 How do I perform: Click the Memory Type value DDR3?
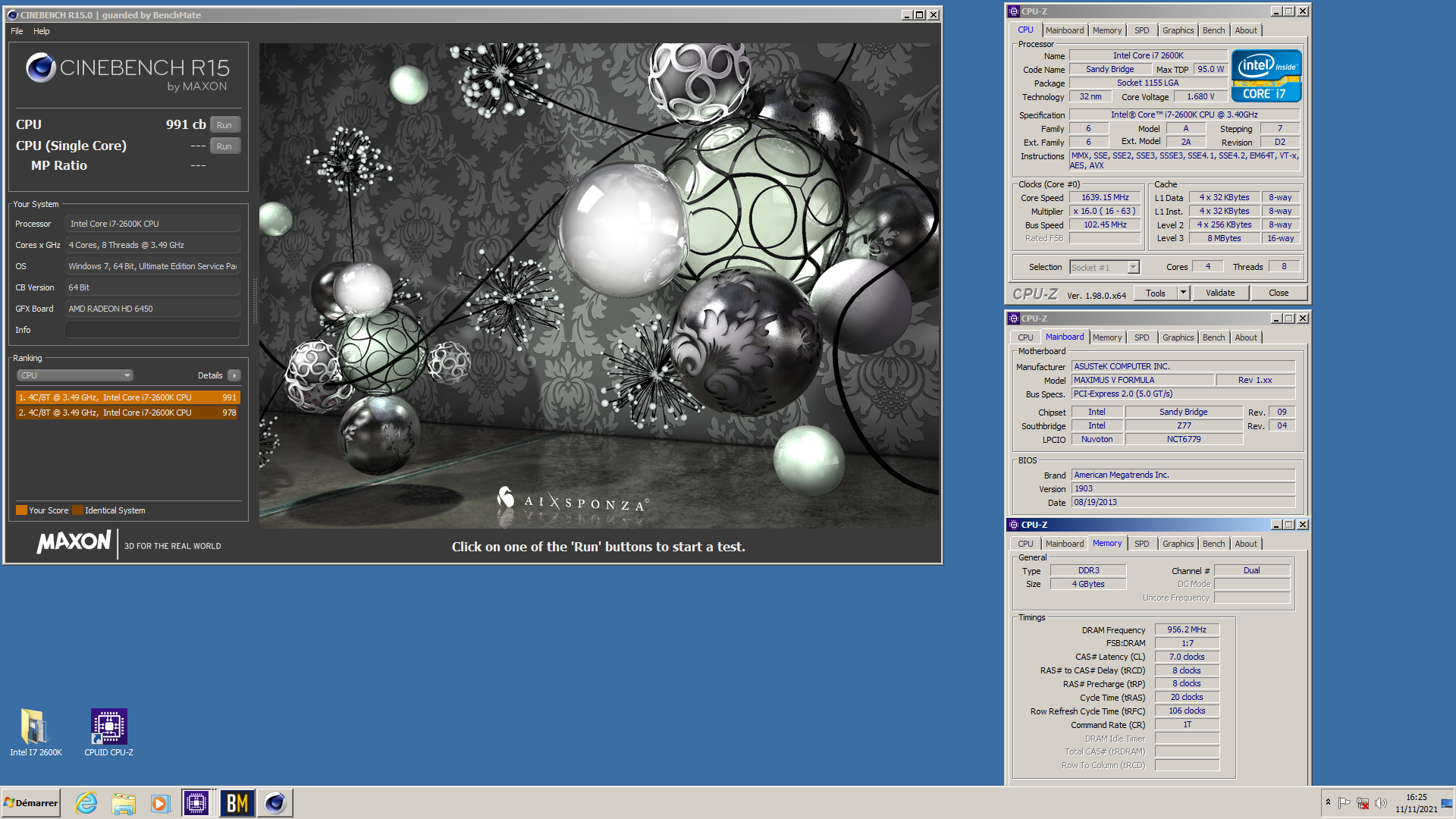click(x=1088, y=570)
